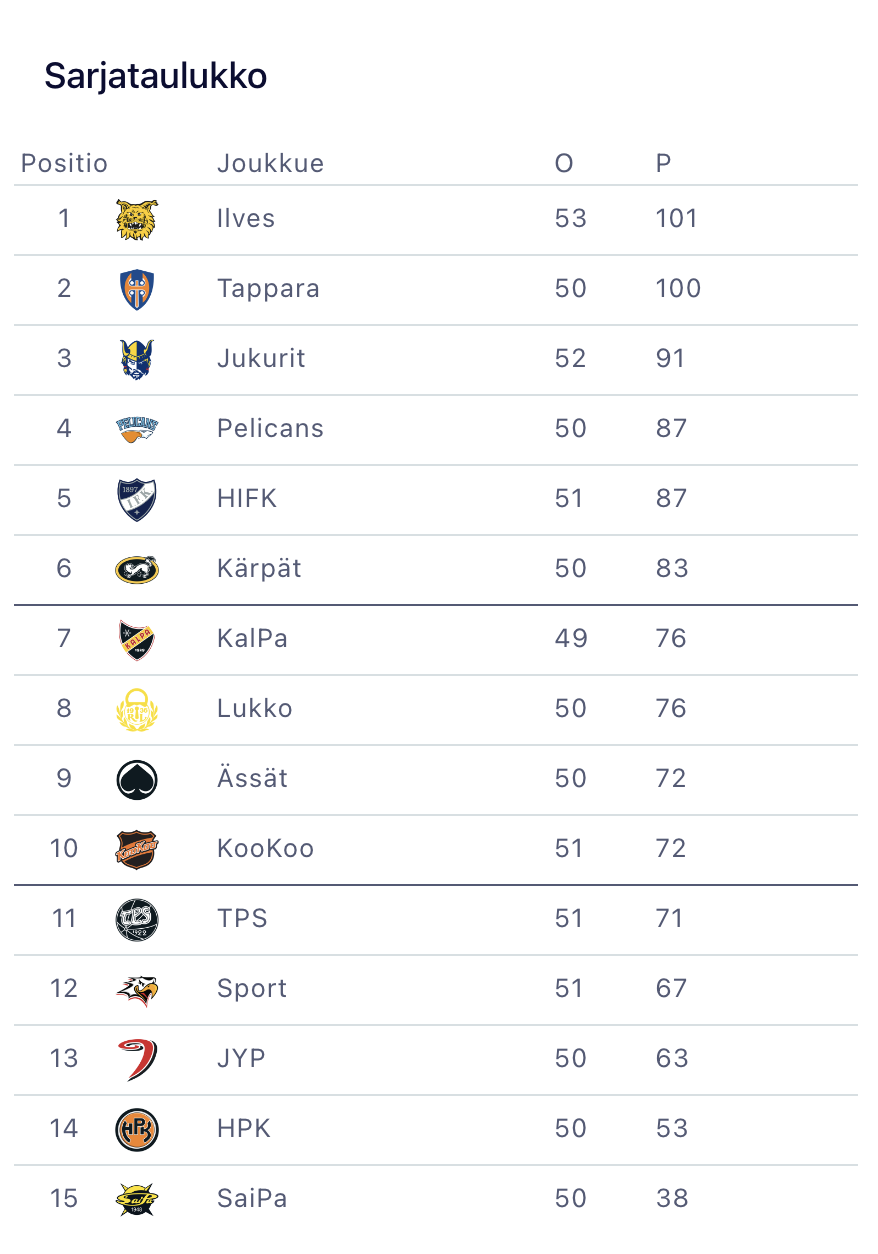Click the Pelicans team logo
This screenshot has height=1254, width=878.
tap(137, 430)
